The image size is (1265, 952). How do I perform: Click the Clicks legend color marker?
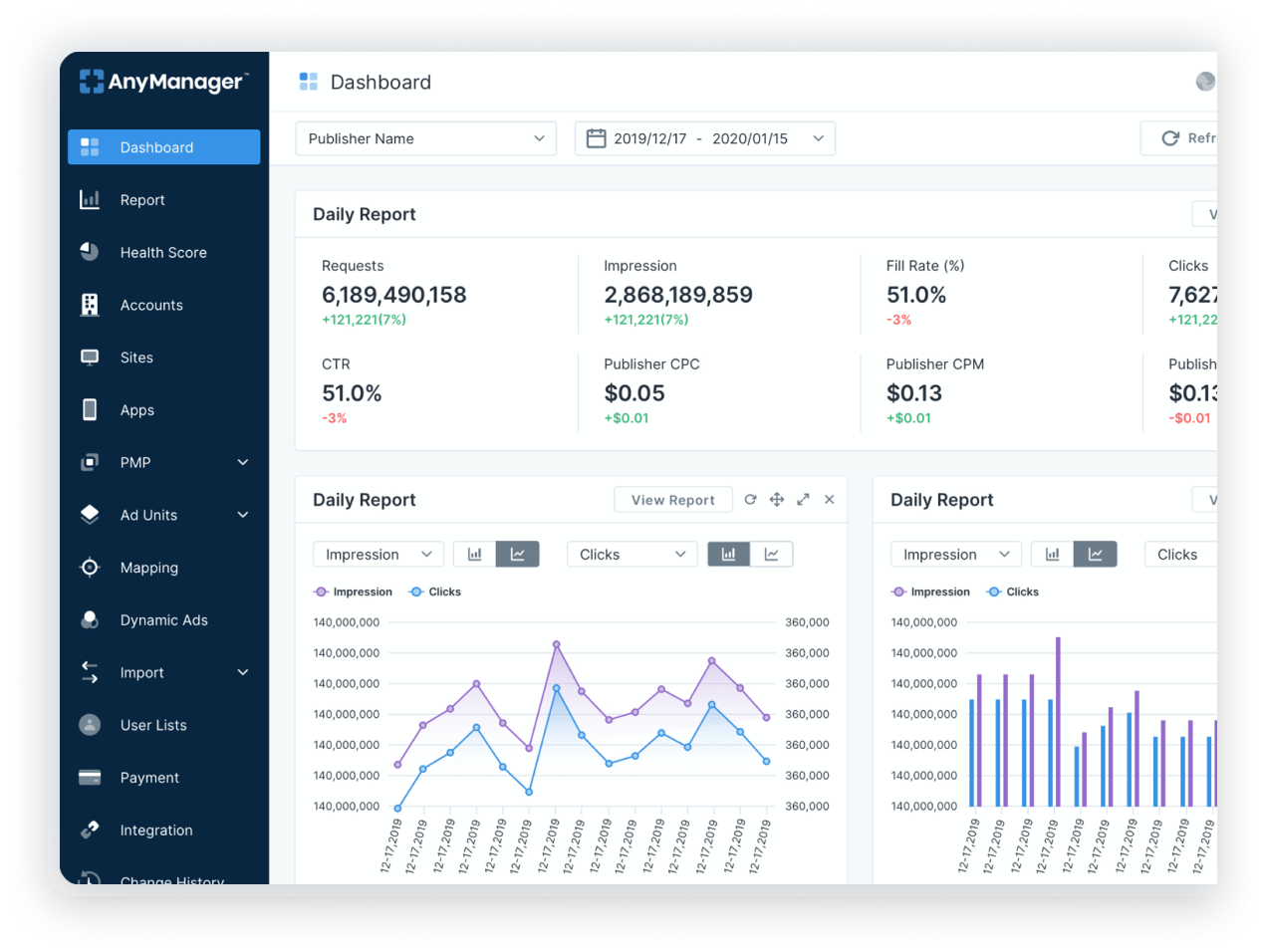(x=416, y=592)
